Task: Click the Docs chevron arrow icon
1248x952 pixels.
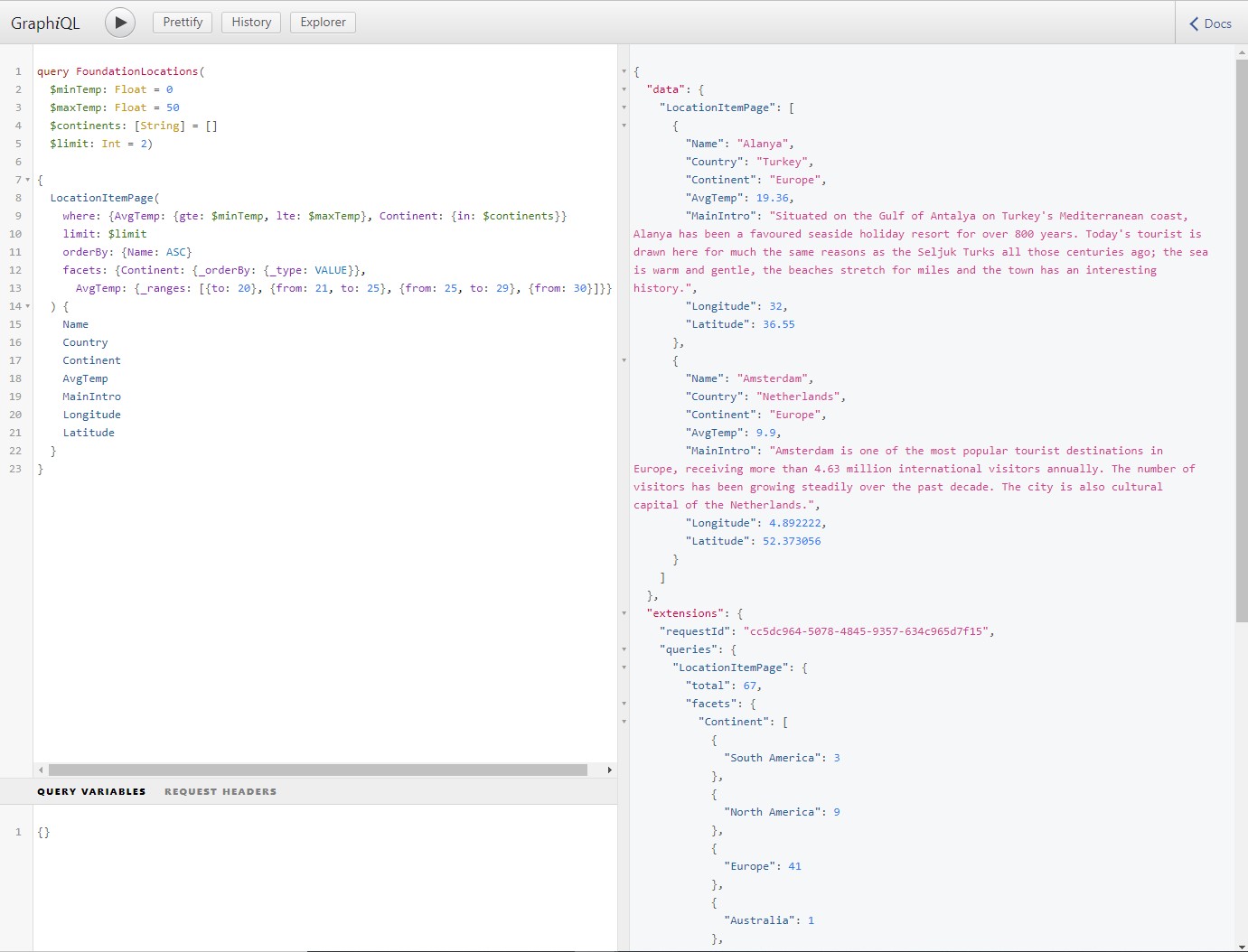Action: (1194, 24)
